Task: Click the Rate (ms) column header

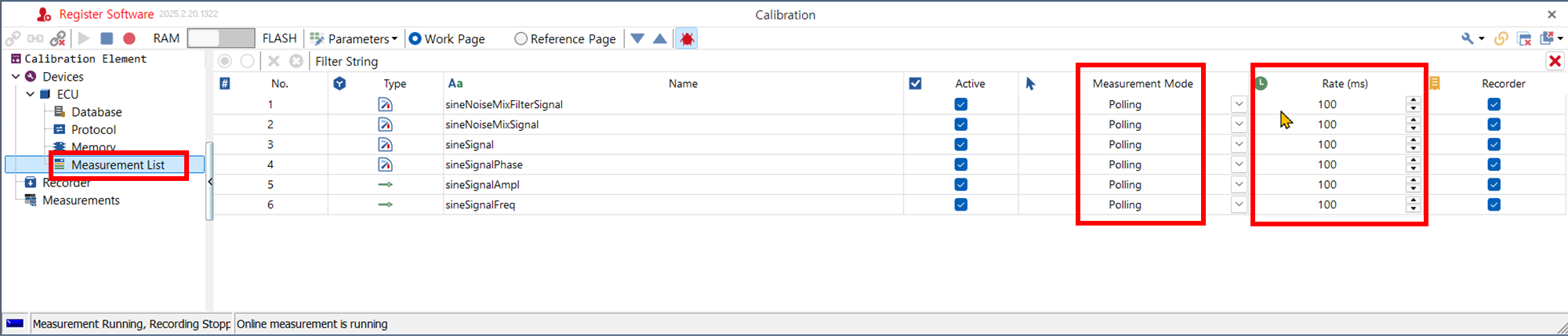Action: tap(1345, 83)
